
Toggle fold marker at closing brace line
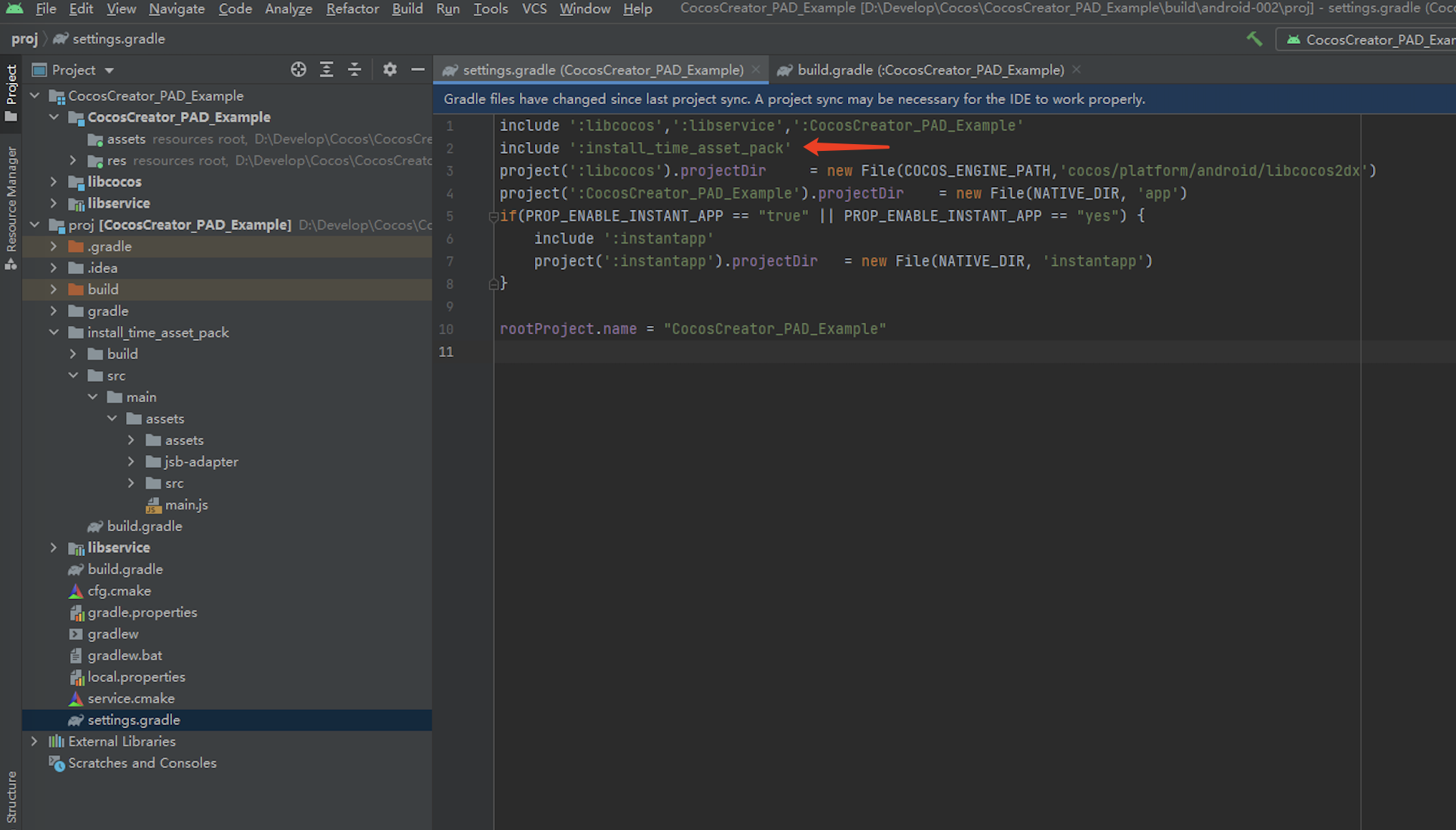tap(493, 284)
